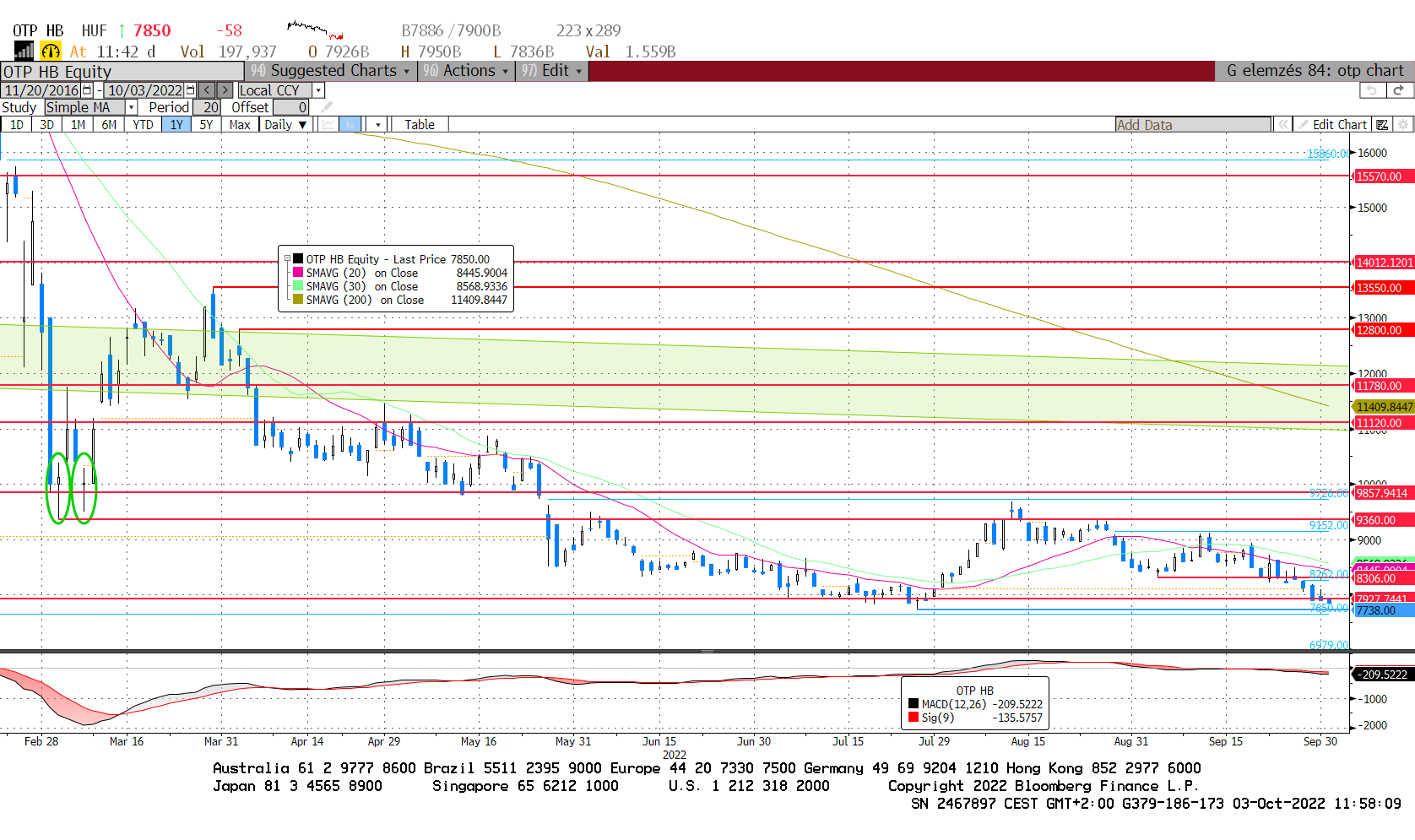Select the 7738.00 blue price label

click(1384, 610)
